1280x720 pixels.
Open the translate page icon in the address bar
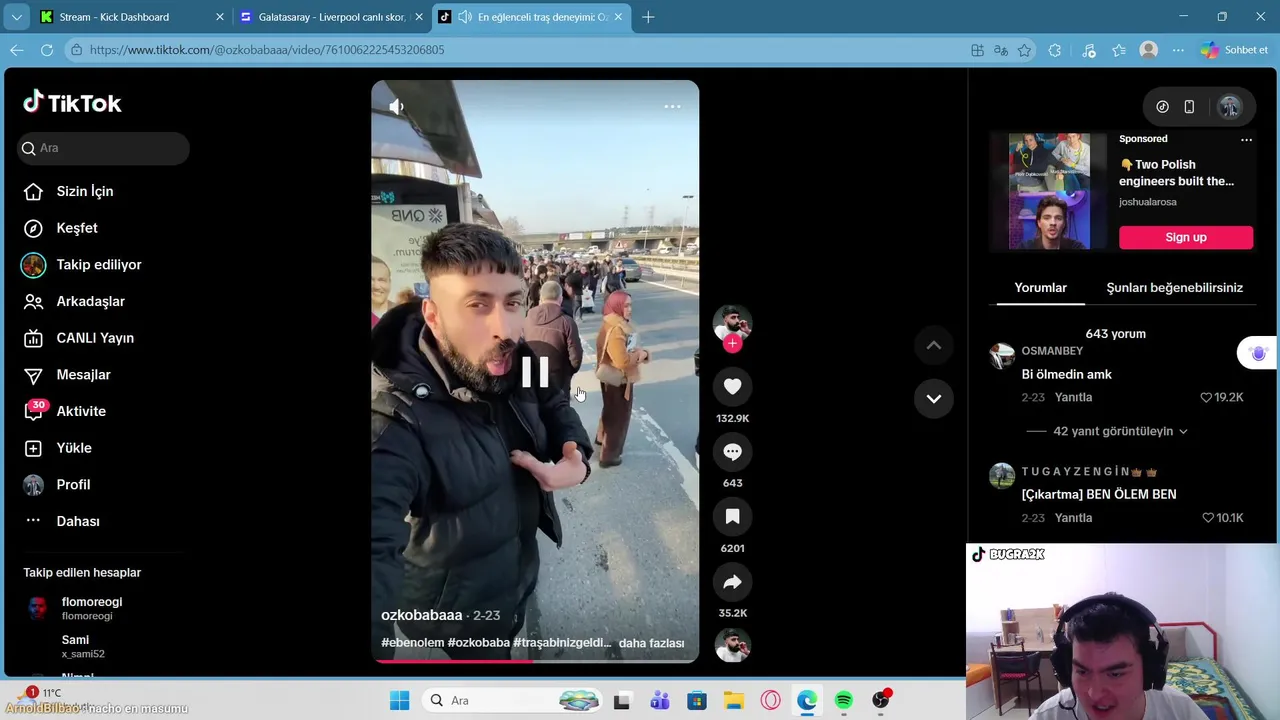[x=1001, y=50]
